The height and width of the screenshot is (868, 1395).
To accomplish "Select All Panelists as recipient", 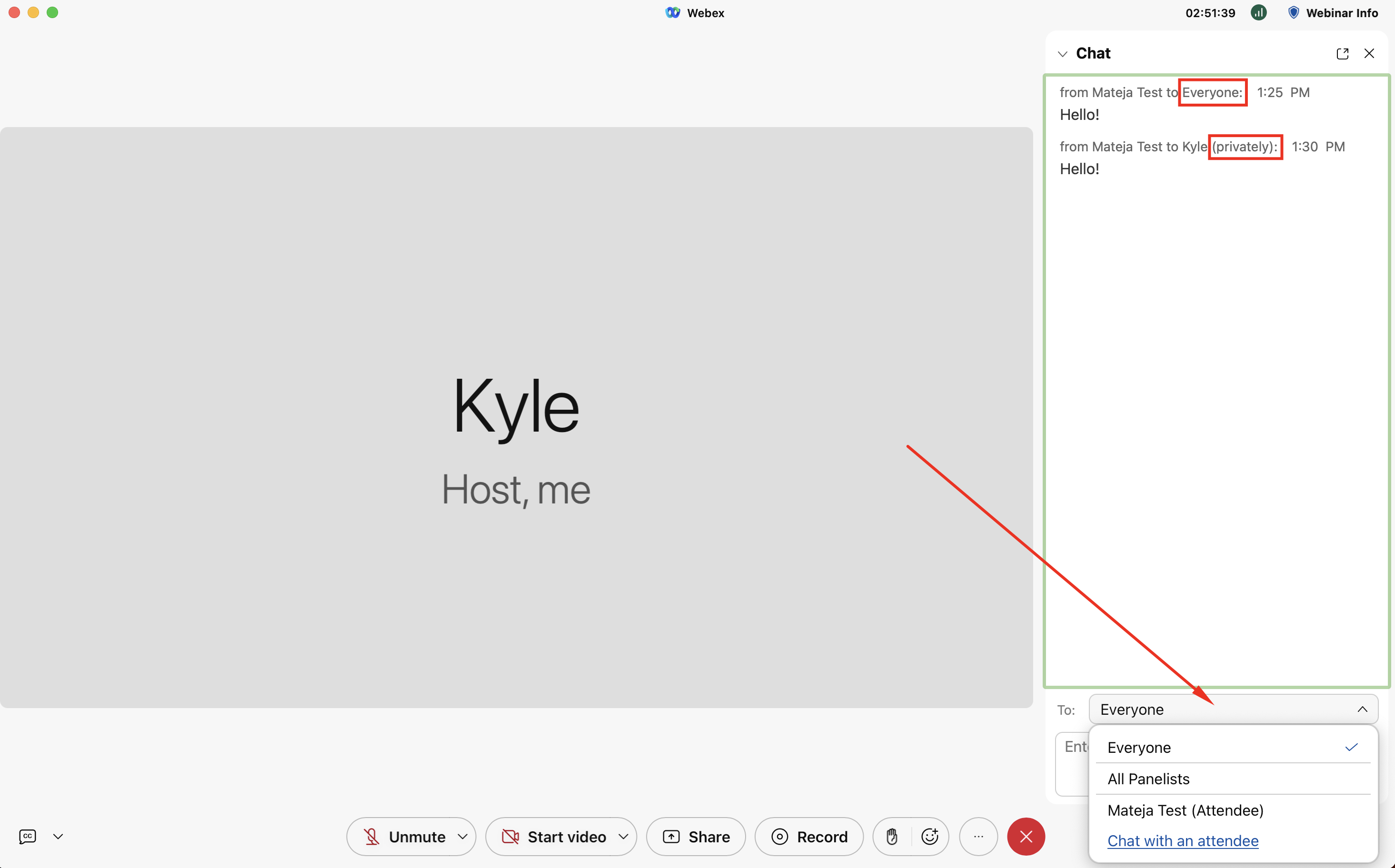I will [1149, 779].
